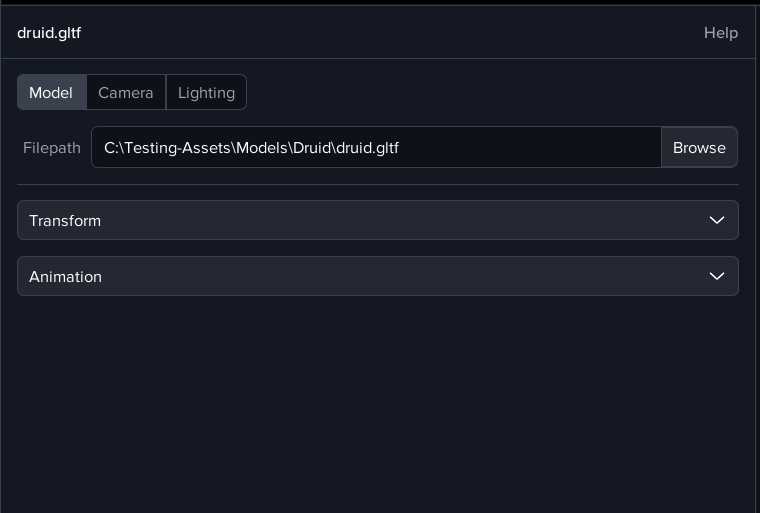Click the empty area below Animation
760x513 pixels.
[x=378, y=400]
